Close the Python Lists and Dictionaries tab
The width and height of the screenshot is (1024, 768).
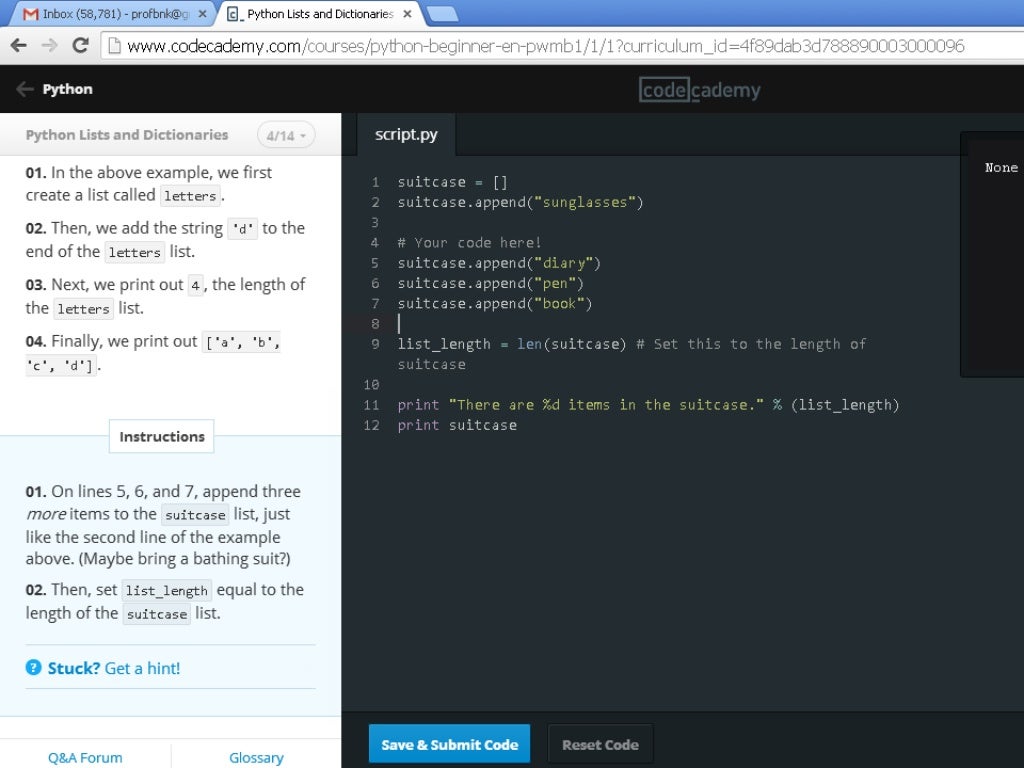coord(408,14)
